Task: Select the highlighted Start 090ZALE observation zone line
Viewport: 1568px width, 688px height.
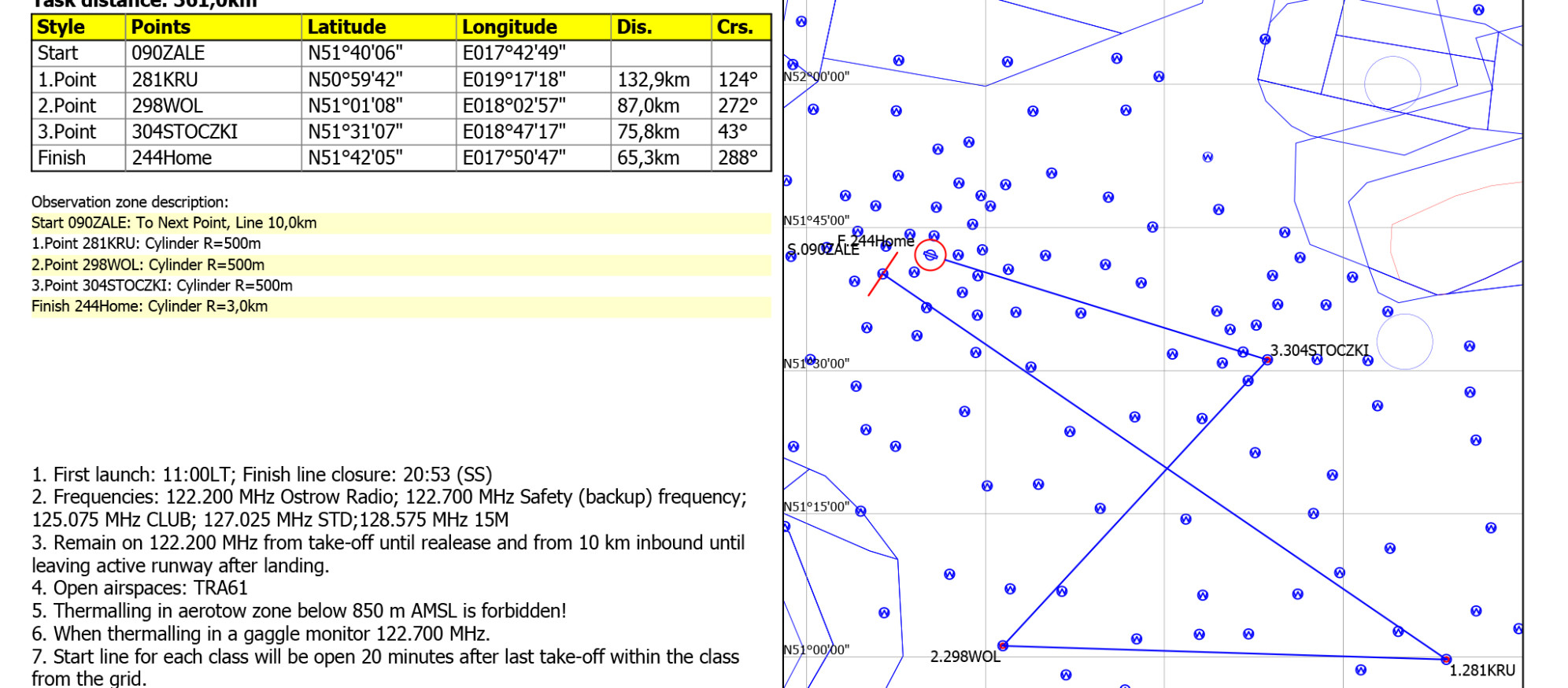Action: click(x=175, y=223)
